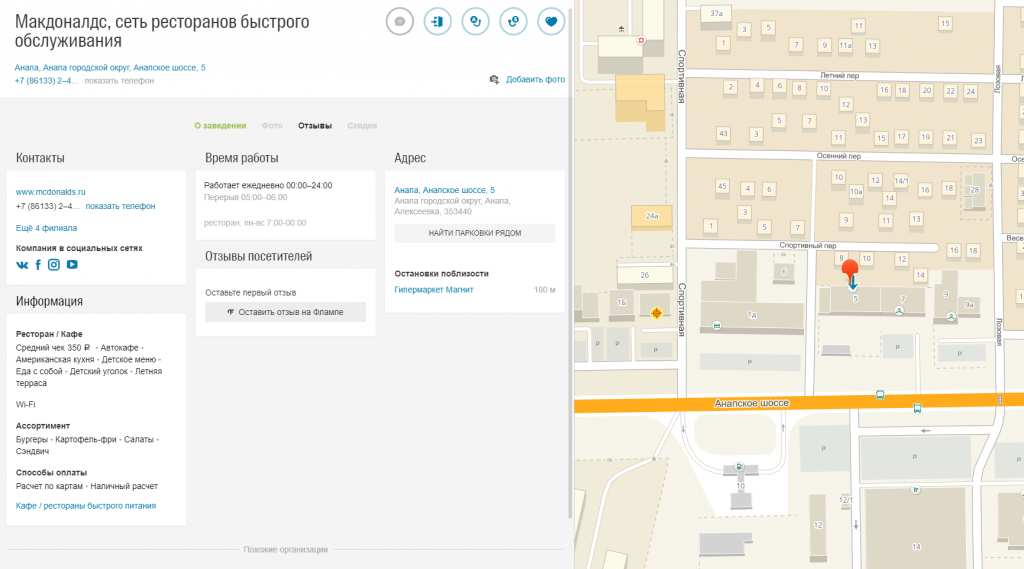Open the Facebook social icon
Image resolution: width=1024 pixels, height=569 pixels.
pos(39,265)
